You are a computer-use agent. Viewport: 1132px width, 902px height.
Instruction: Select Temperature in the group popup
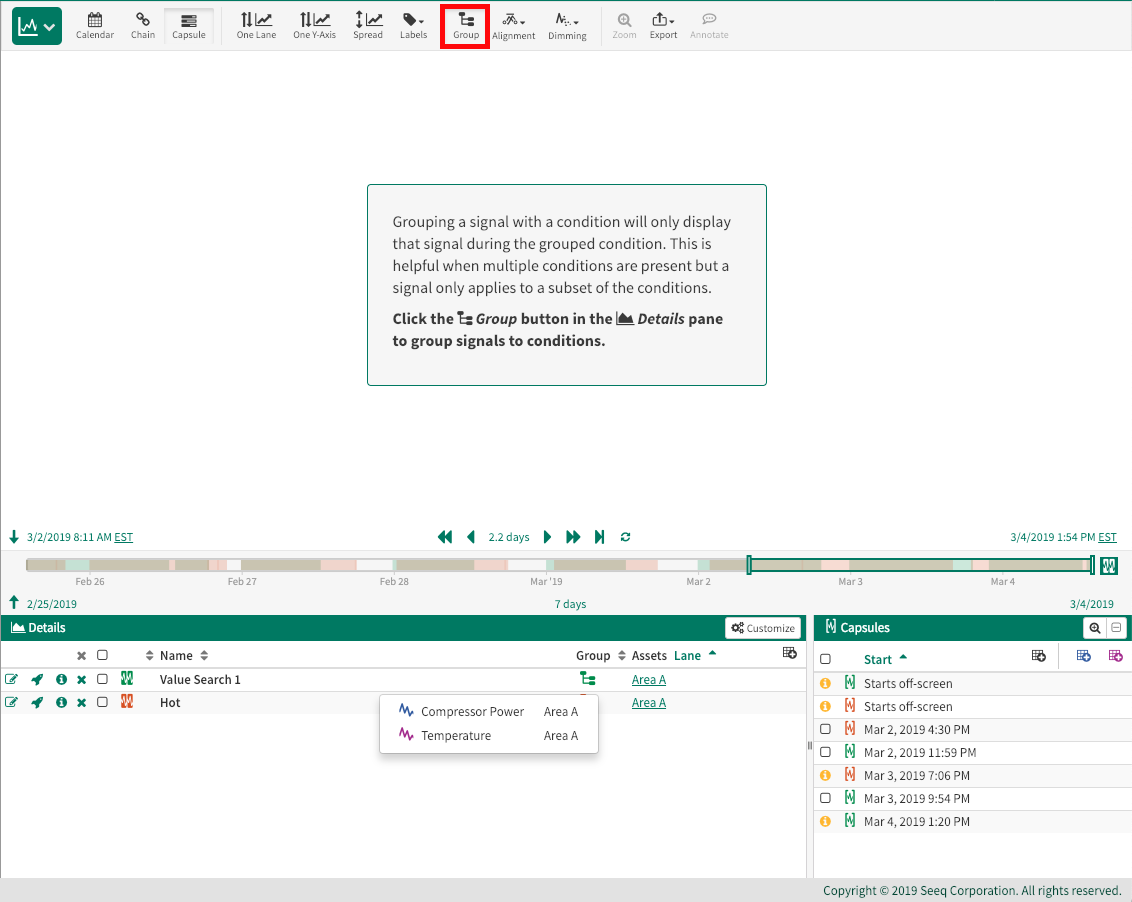point(456,736)
